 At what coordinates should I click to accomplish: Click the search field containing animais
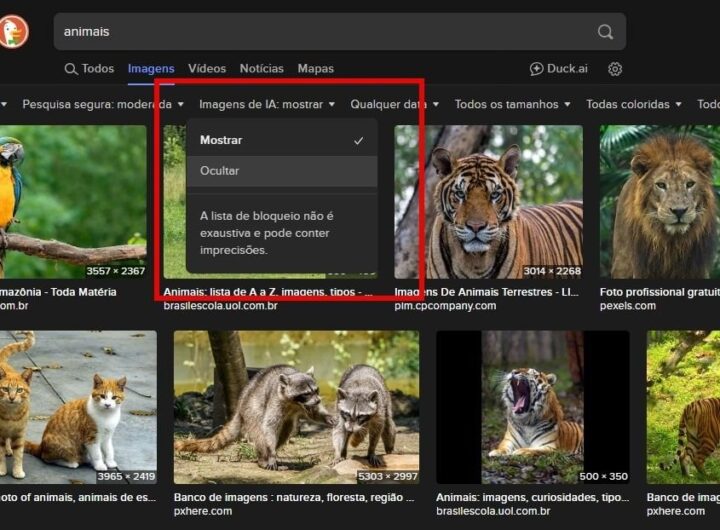click(320, 32)
